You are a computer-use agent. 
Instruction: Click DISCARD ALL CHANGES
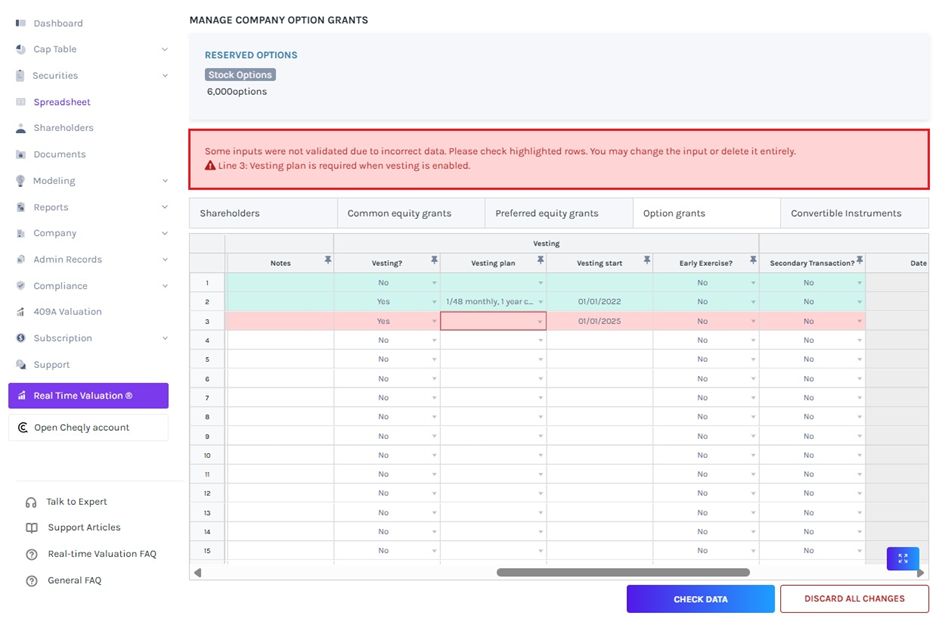pos(854,598)
